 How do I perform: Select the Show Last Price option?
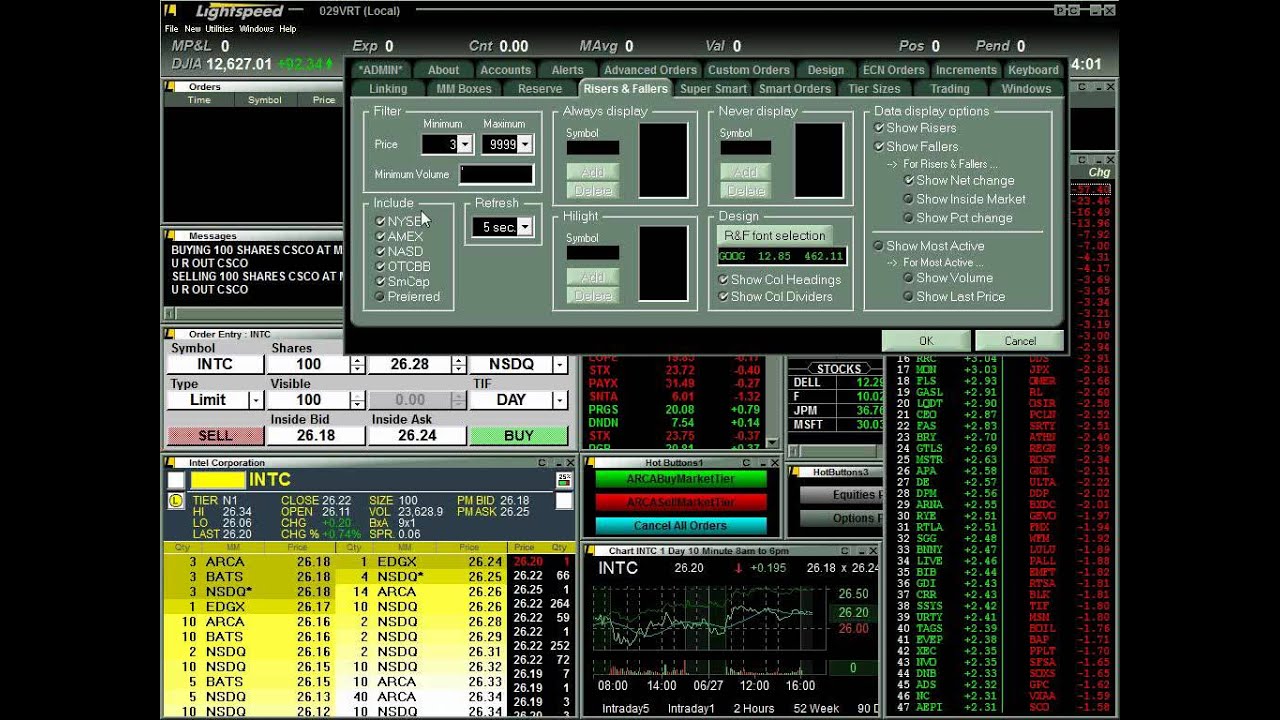click(909, 296)
